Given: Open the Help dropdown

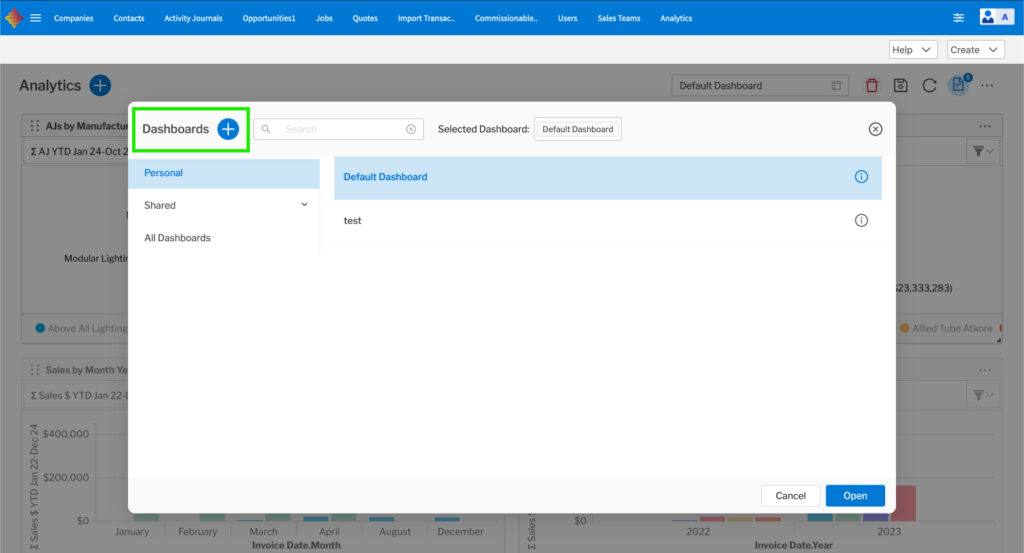Looking at the screenshot, I should (912, 50).
